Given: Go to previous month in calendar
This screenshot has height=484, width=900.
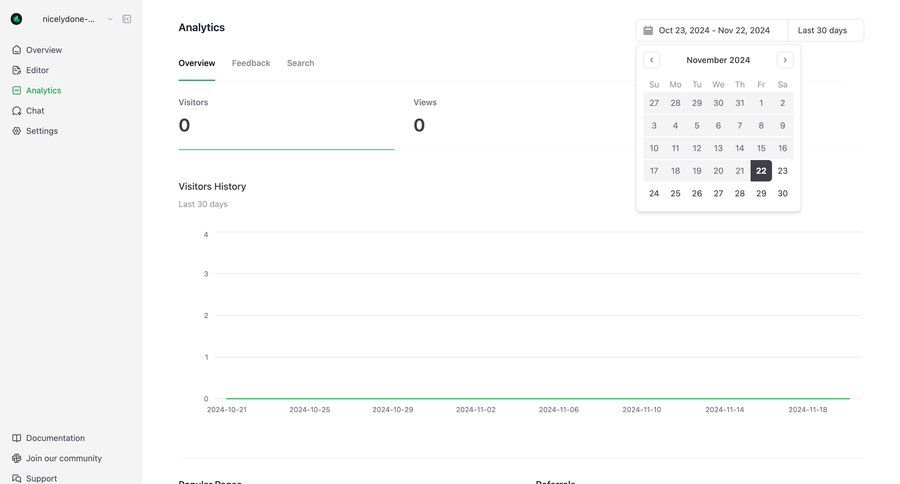Looking at the screenshot, I should click(x=651, y=60).
